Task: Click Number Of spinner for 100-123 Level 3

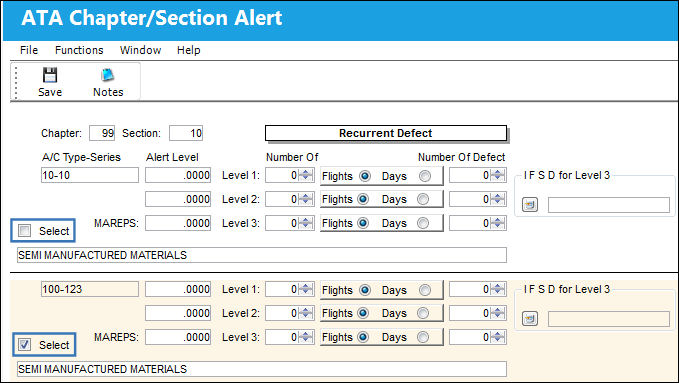Action: 306,337
